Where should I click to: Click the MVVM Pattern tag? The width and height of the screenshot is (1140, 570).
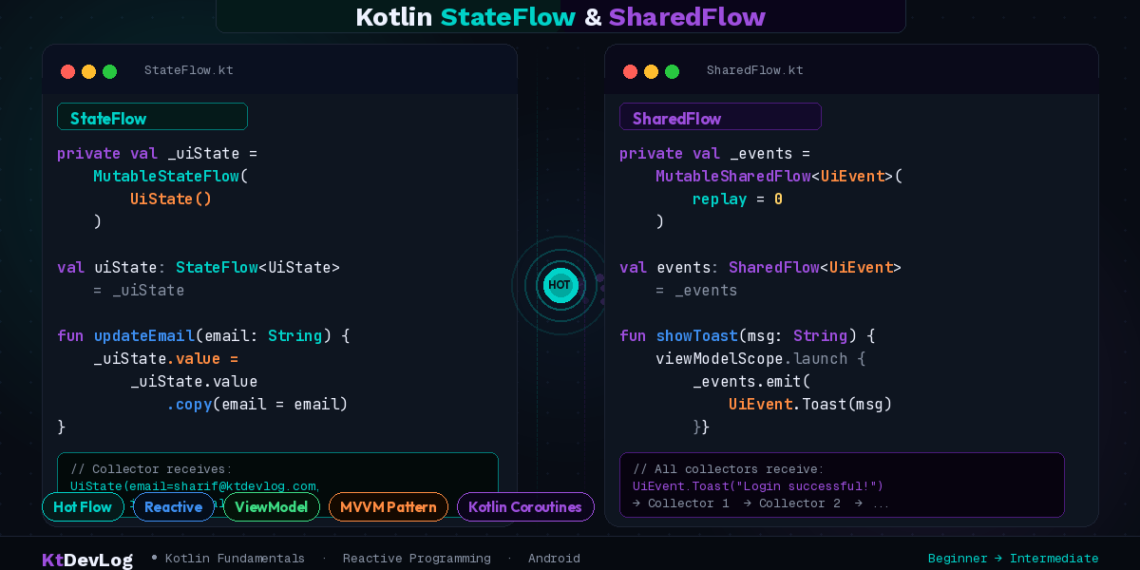388,507
